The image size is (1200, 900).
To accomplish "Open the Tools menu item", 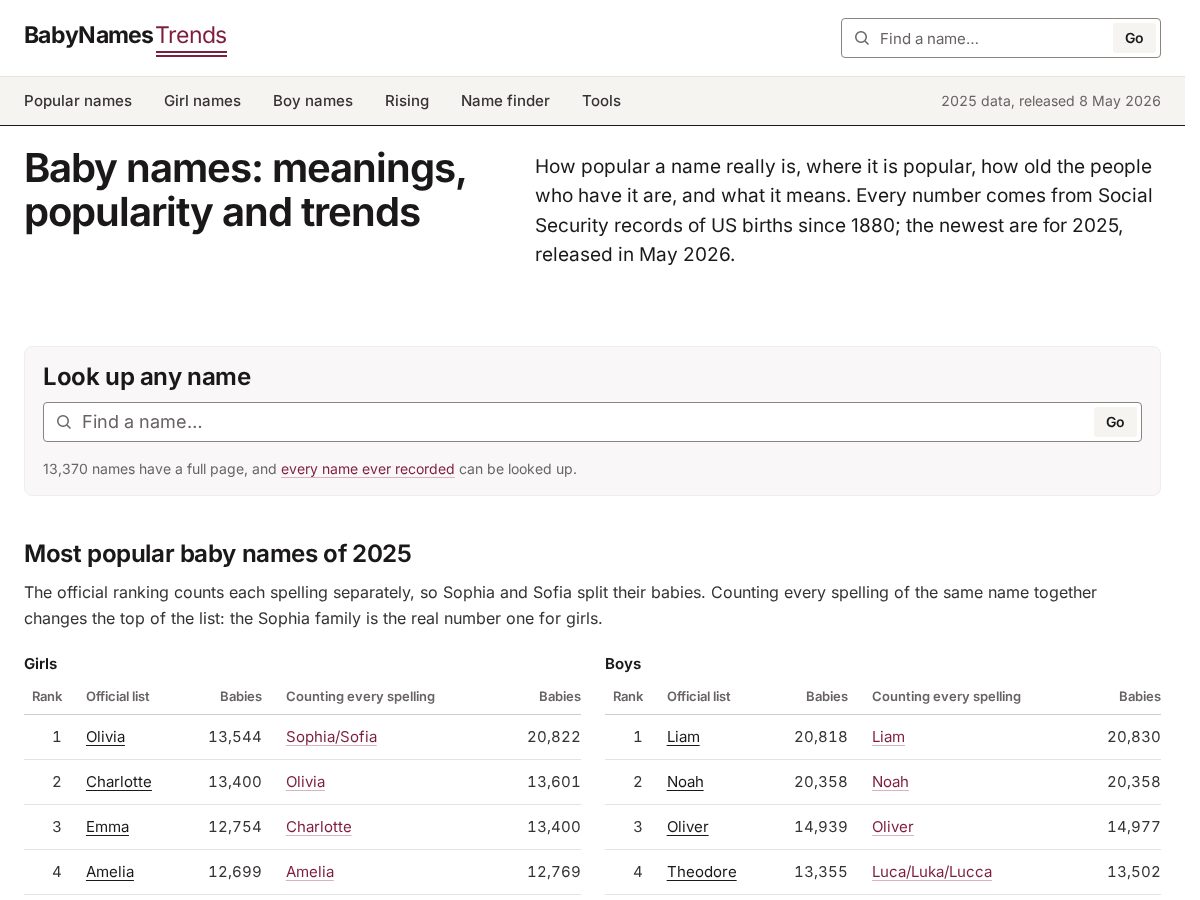I will point(601,101).
